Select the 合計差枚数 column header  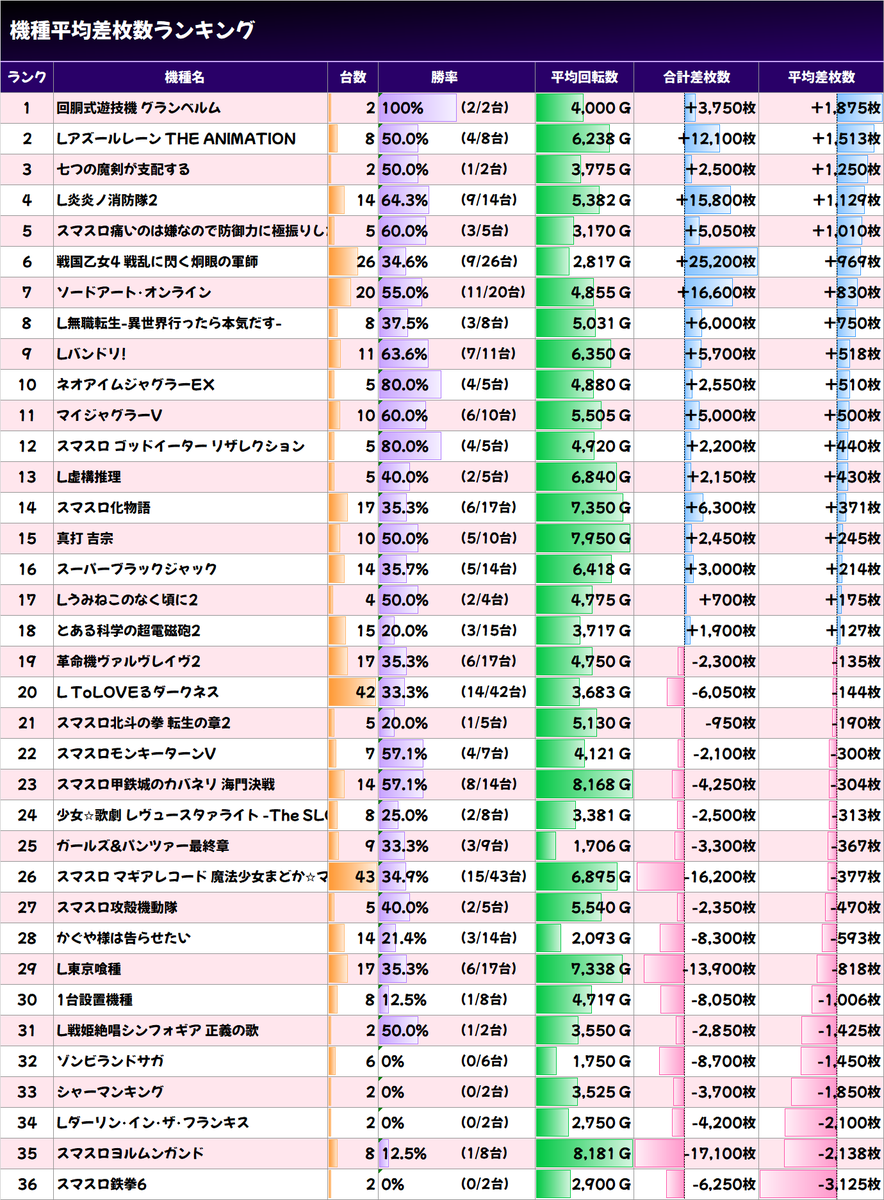click(696, 77)
